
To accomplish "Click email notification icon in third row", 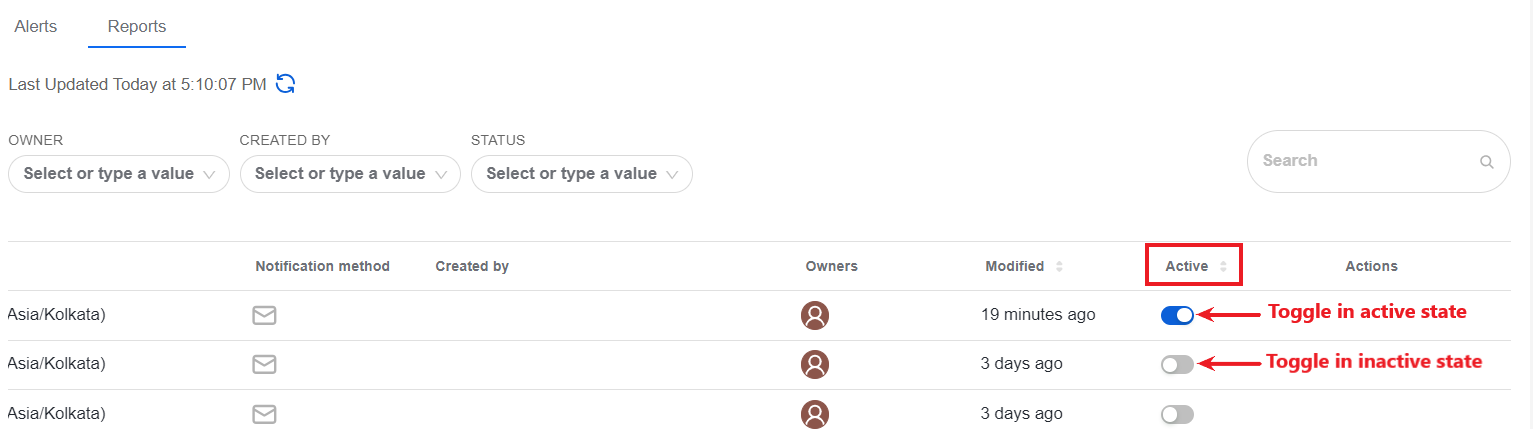I will pyautogui.click(x=264, y=414).
